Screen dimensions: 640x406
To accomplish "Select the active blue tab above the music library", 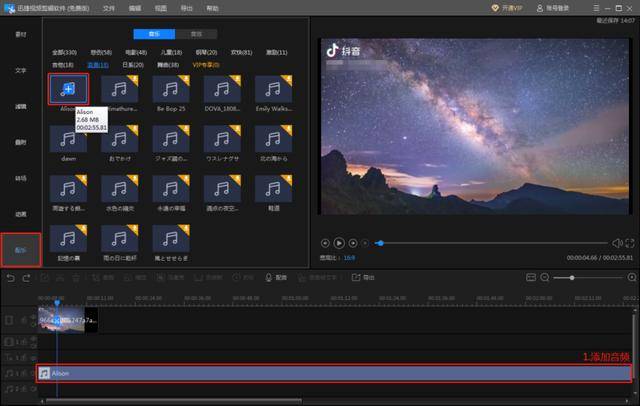I will tap(154, 34).
